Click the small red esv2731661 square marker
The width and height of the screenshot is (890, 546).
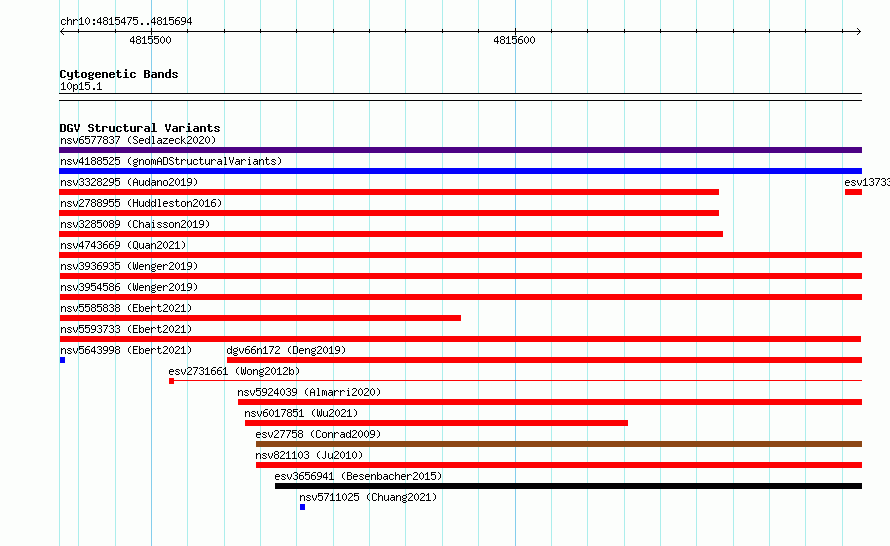[171, 381]
